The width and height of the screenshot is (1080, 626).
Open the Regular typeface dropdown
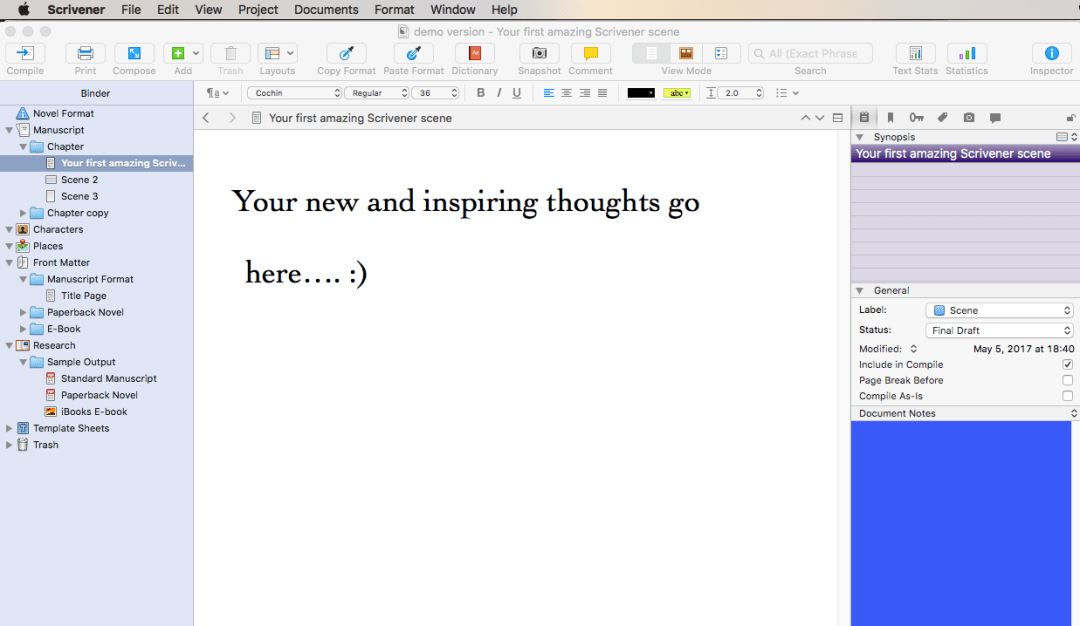click(x=377, y=93)
